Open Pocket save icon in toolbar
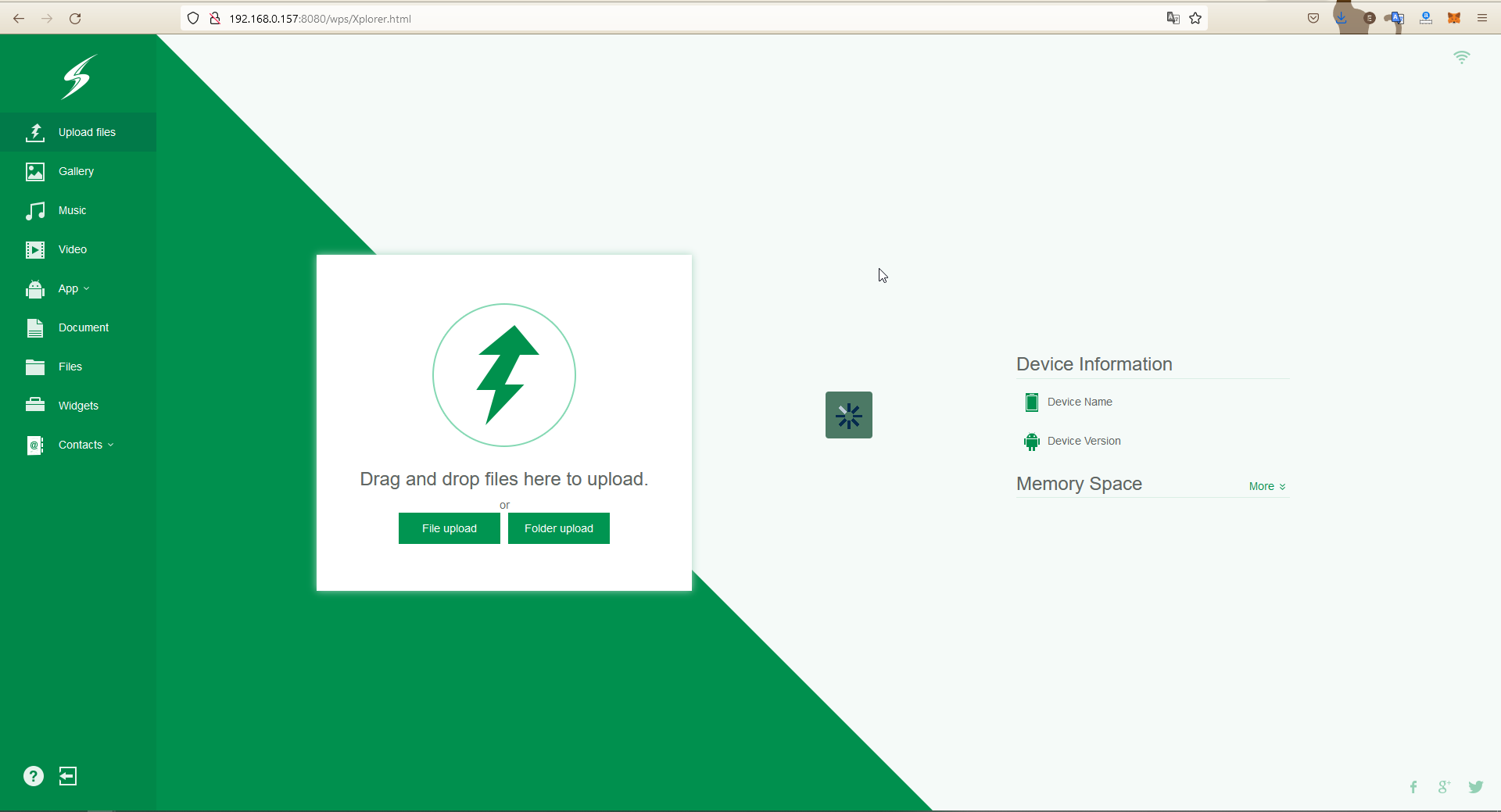The height and width of the screenshot is (812, 1501). 1313,18
